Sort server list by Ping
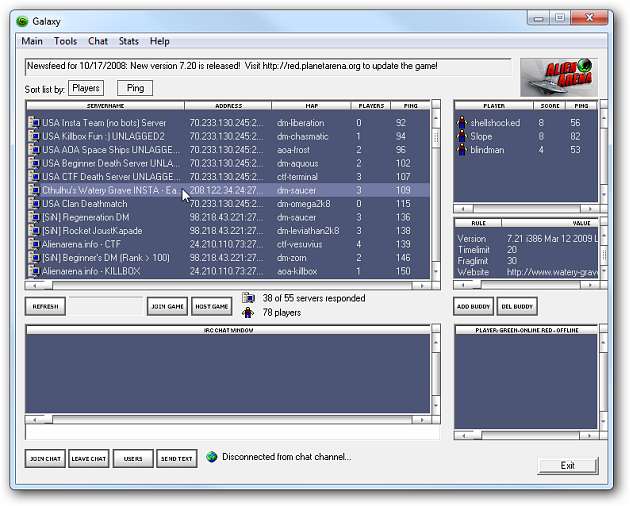The height and width of the screenshot is (506, 630). tap(135, 89)
